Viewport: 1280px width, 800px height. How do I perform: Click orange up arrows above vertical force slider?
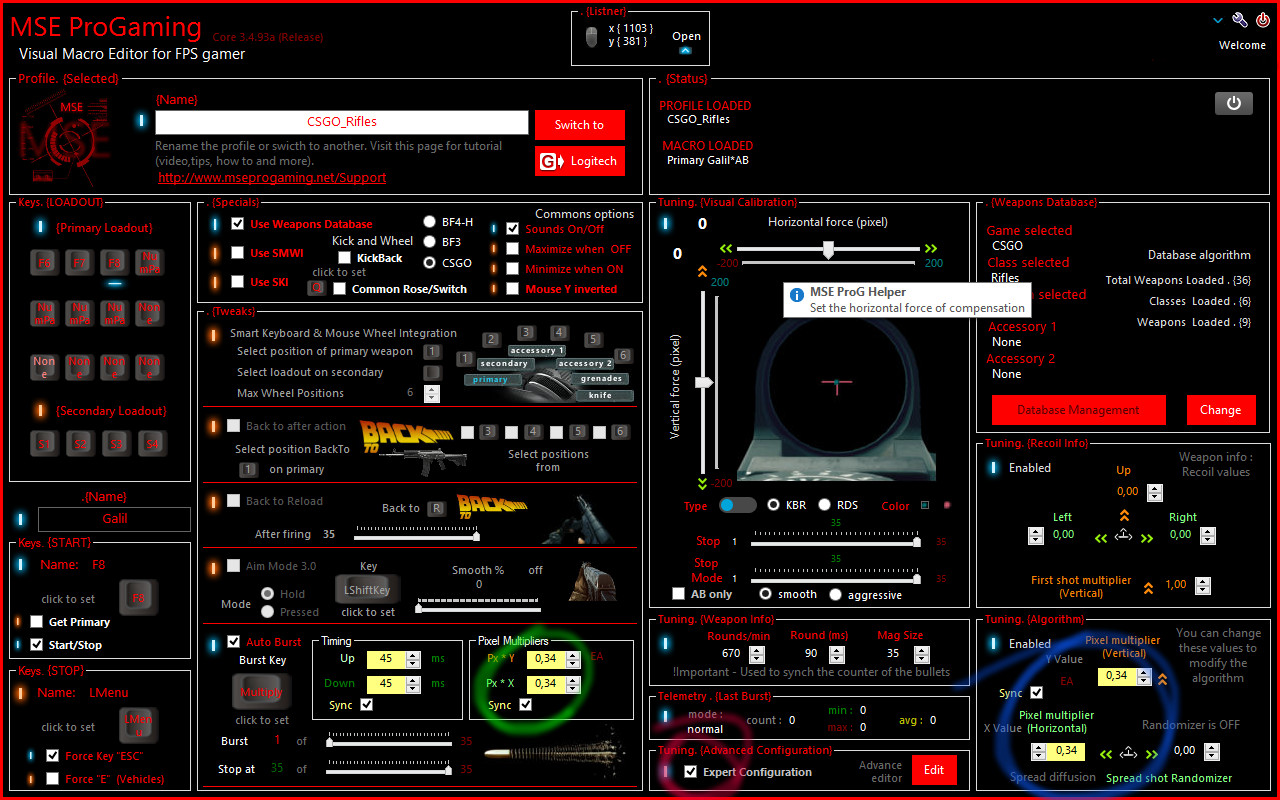coord(702,271)
